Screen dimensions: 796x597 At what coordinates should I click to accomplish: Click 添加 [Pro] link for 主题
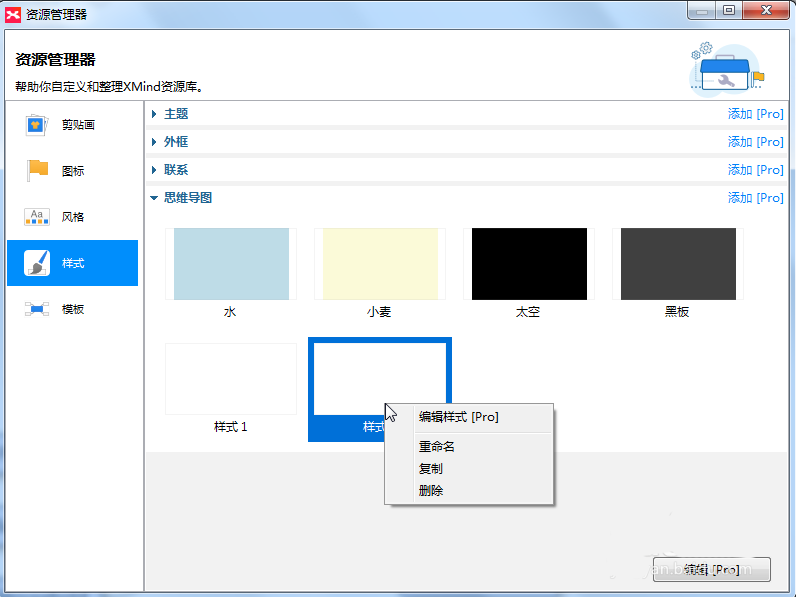755,114
